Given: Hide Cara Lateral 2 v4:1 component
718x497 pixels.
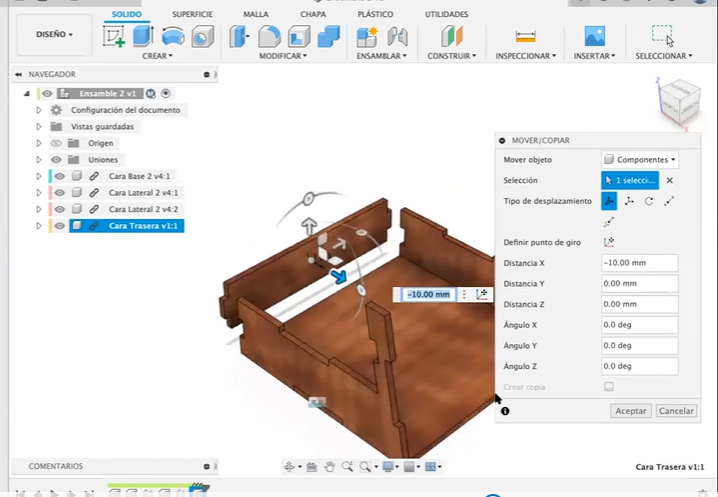Looking at the screenshot, I should tap(60, 192).
